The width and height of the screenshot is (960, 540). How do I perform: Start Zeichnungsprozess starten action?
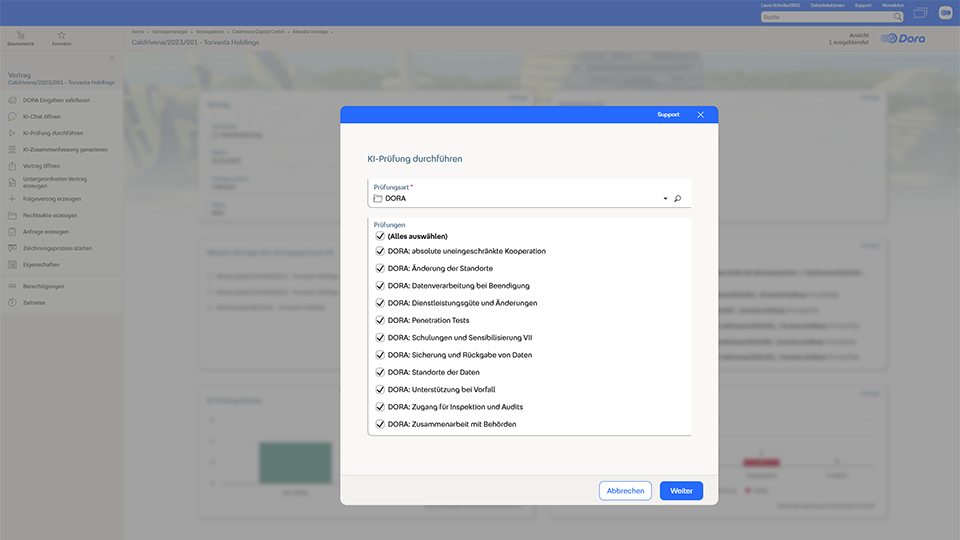[x=57, y=249]
